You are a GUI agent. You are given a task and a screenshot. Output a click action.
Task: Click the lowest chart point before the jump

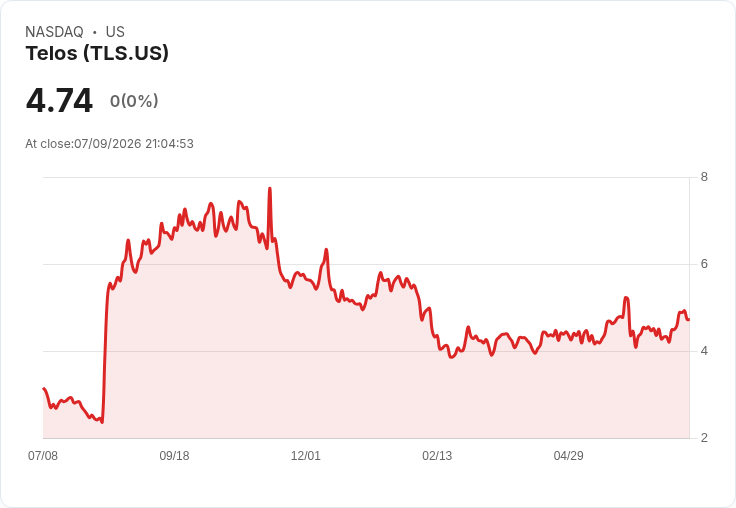(x=102, y=422)
